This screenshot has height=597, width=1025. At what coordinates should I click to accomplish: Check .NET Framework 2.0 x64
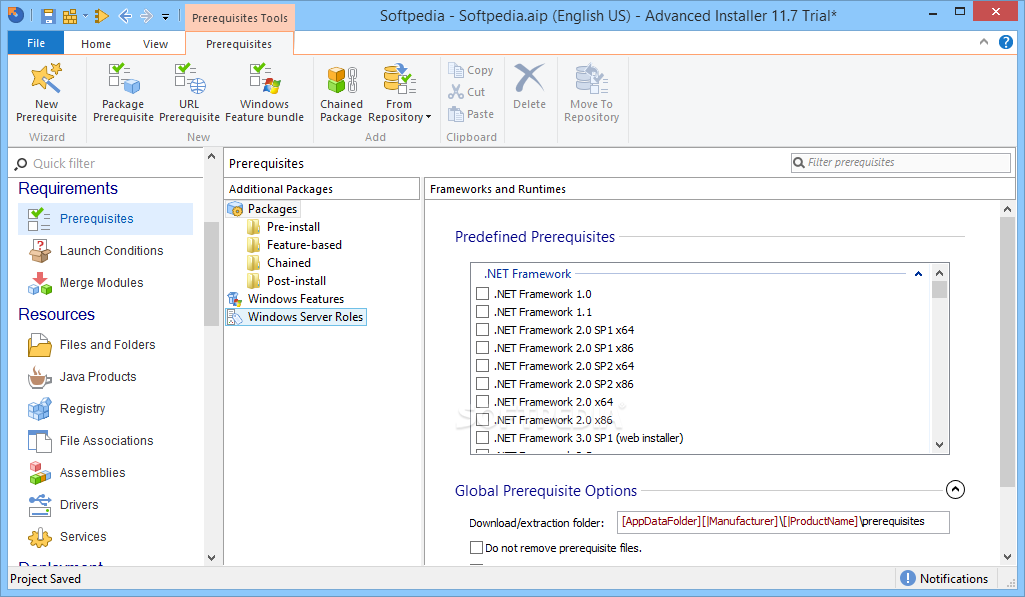482,401
